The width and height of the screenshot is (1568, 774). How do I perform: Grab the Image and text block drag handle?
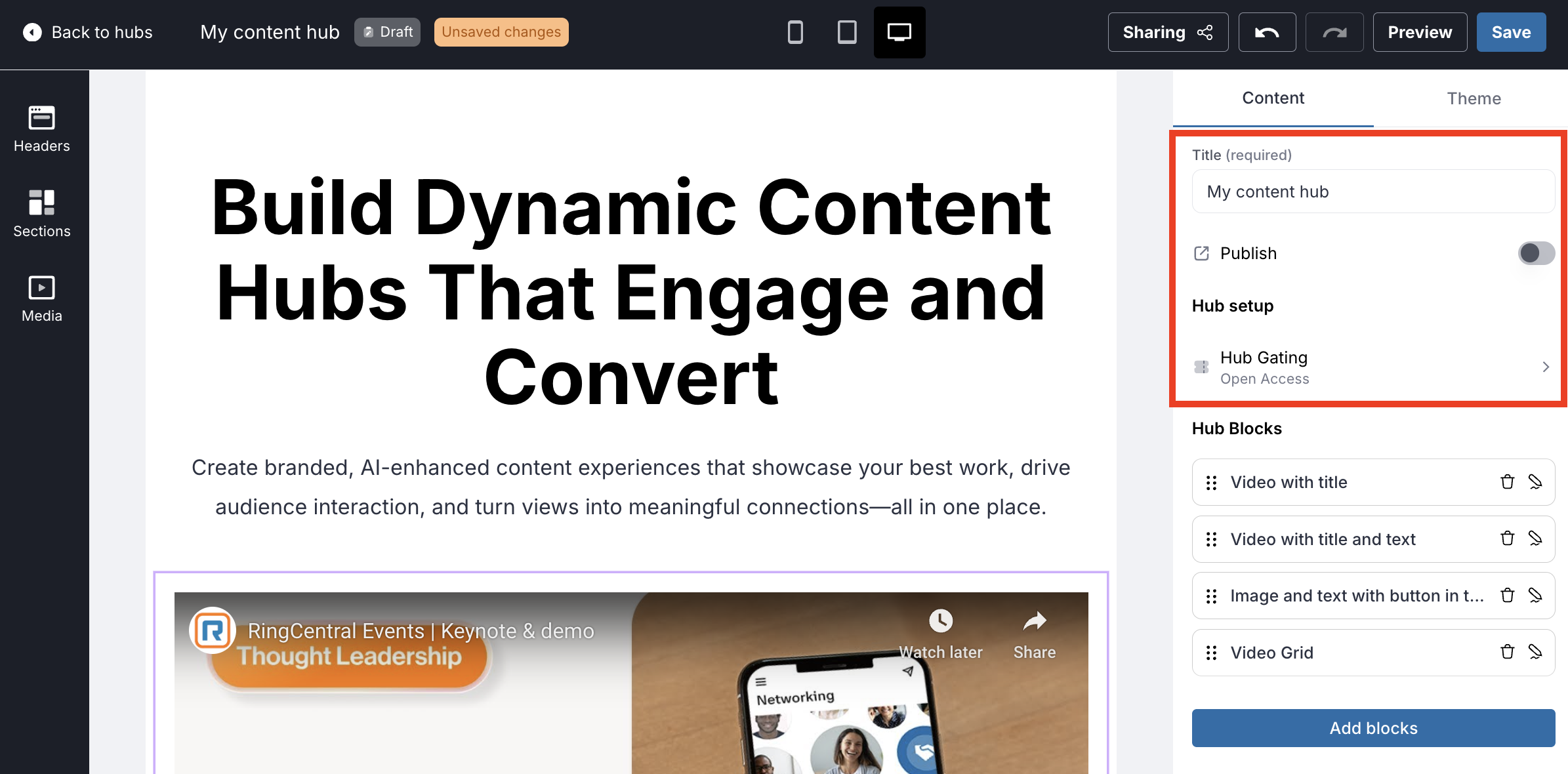tap(1211, 596)
